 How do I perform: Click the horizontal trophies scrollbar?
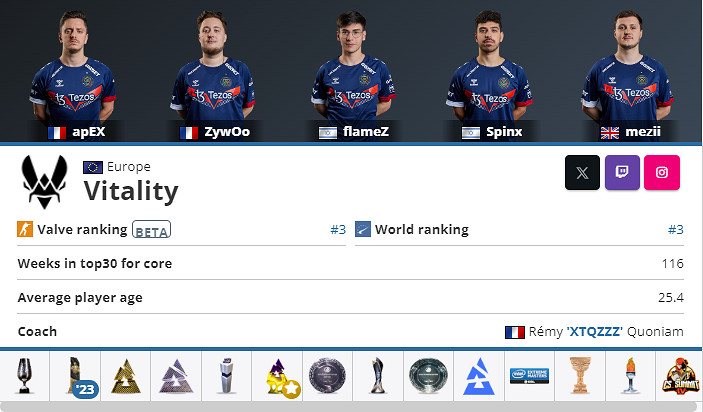click(x=352, y=407)
